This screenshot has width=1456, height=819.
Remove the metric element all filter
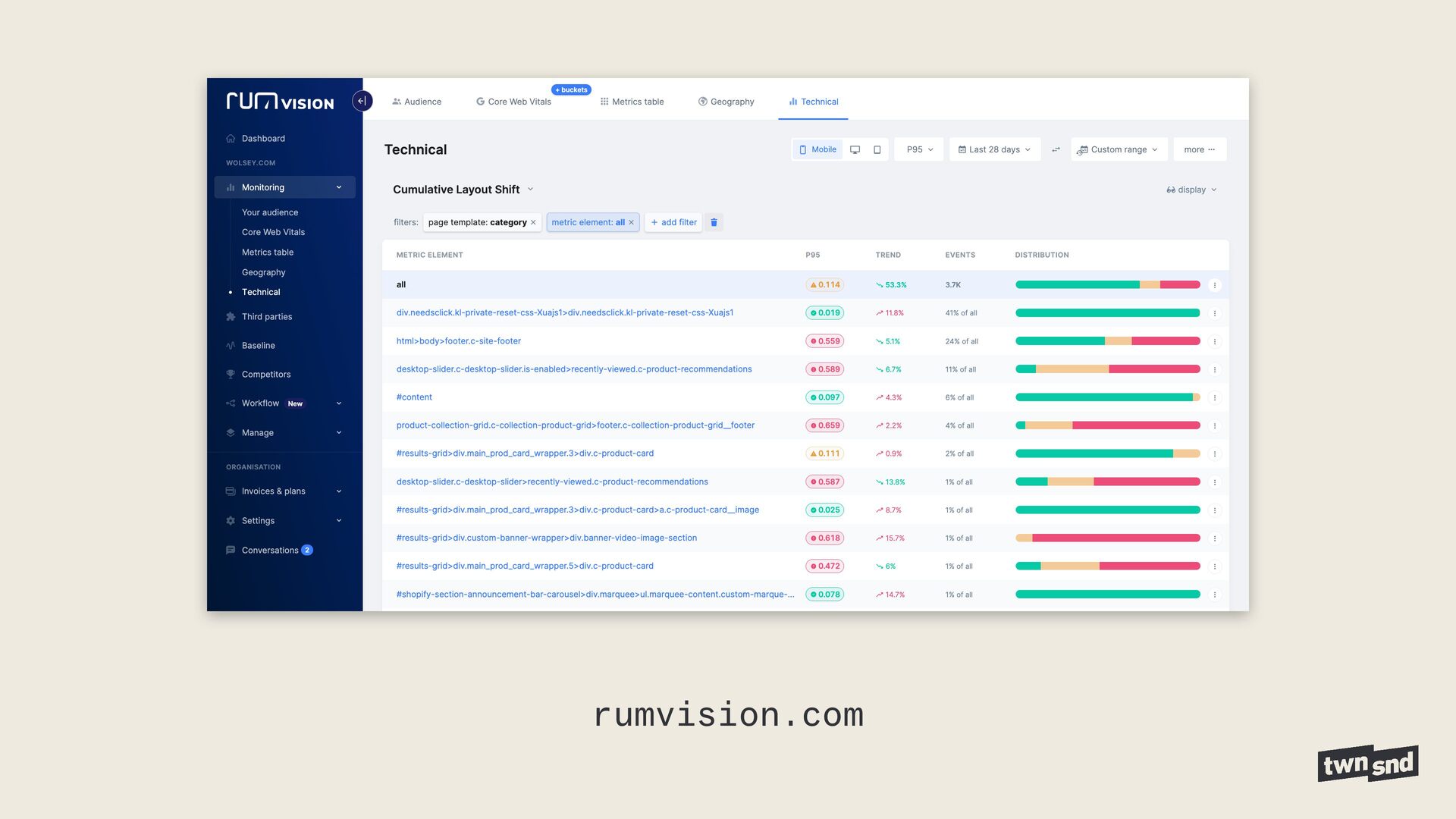click(x=631, y=222)
